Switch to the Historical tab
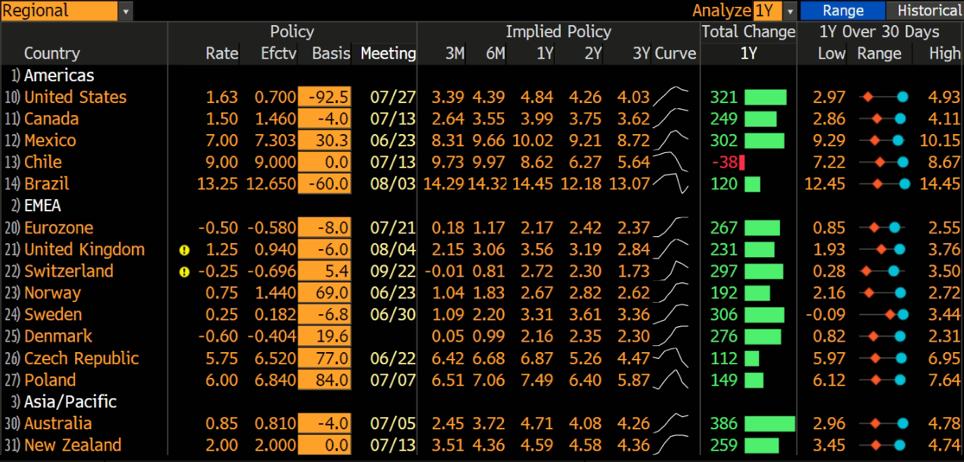 point(925,10)
